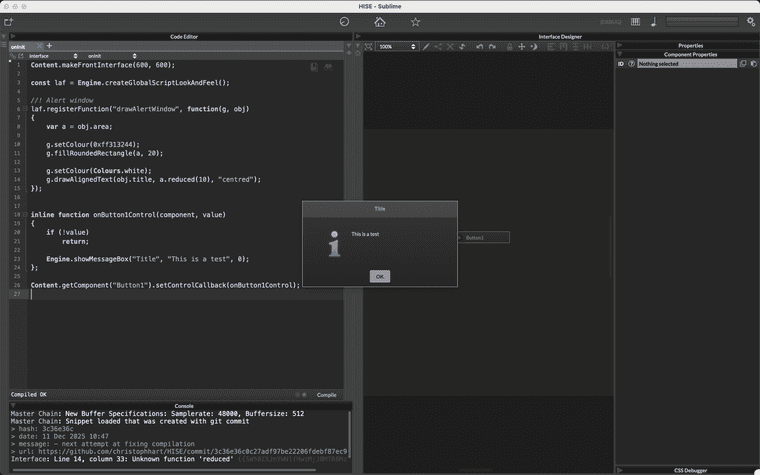Open settings gears icon in top bar
This screenshot has height=475, width=760.
coord(751,22)
